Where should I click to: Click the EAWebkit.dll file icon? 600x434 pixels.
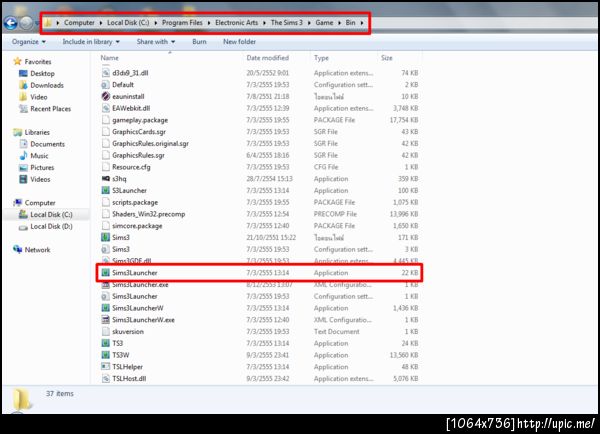(106, 108)
